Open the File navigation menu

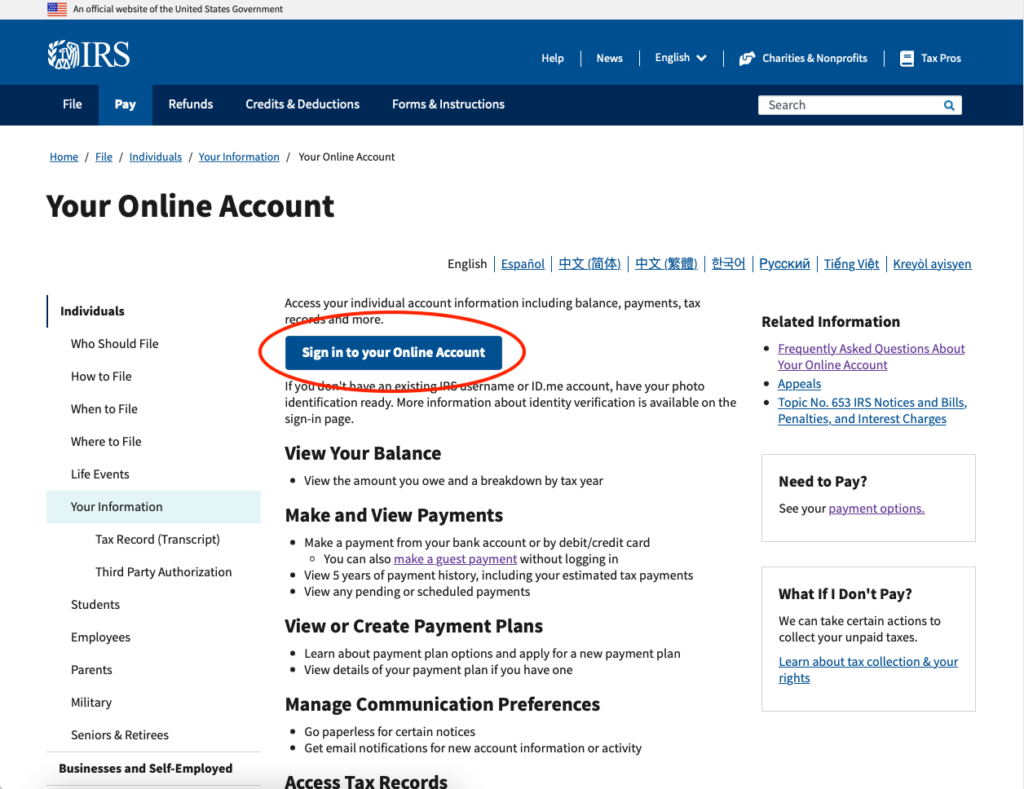tap(72, 104)
